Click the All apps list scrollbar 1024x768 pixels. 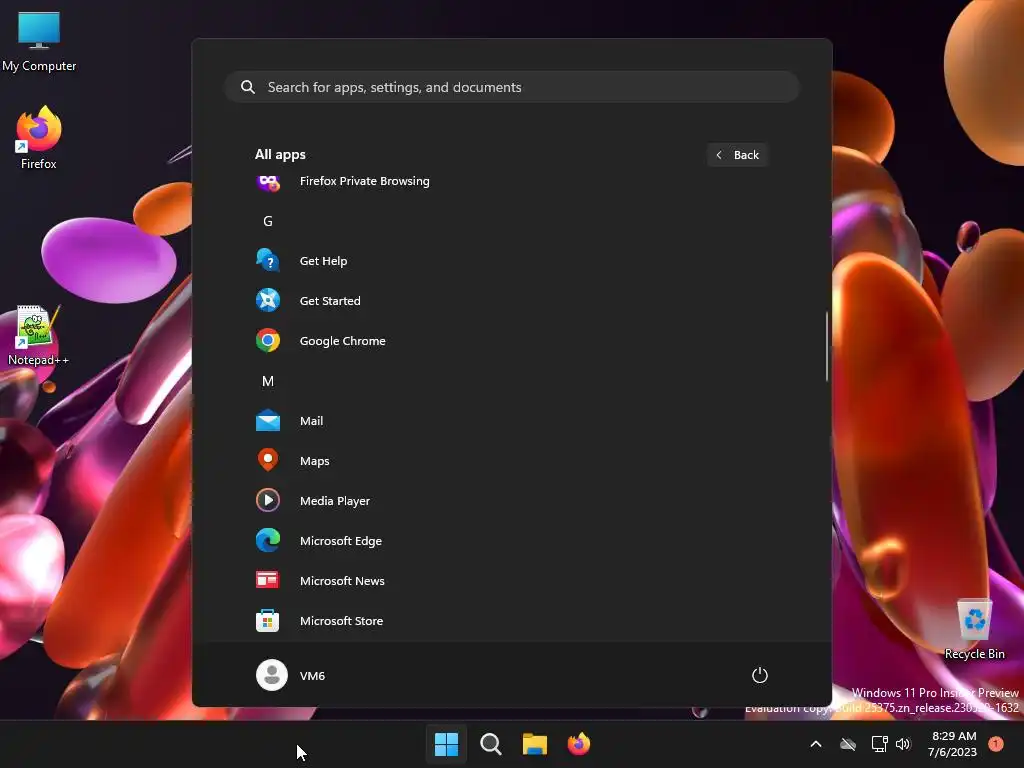tap(827, 346)
